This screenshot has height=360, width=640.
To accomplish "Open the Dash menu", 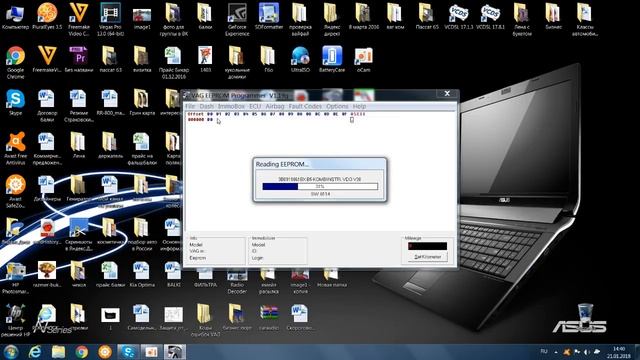I will [x=207, y=106].
